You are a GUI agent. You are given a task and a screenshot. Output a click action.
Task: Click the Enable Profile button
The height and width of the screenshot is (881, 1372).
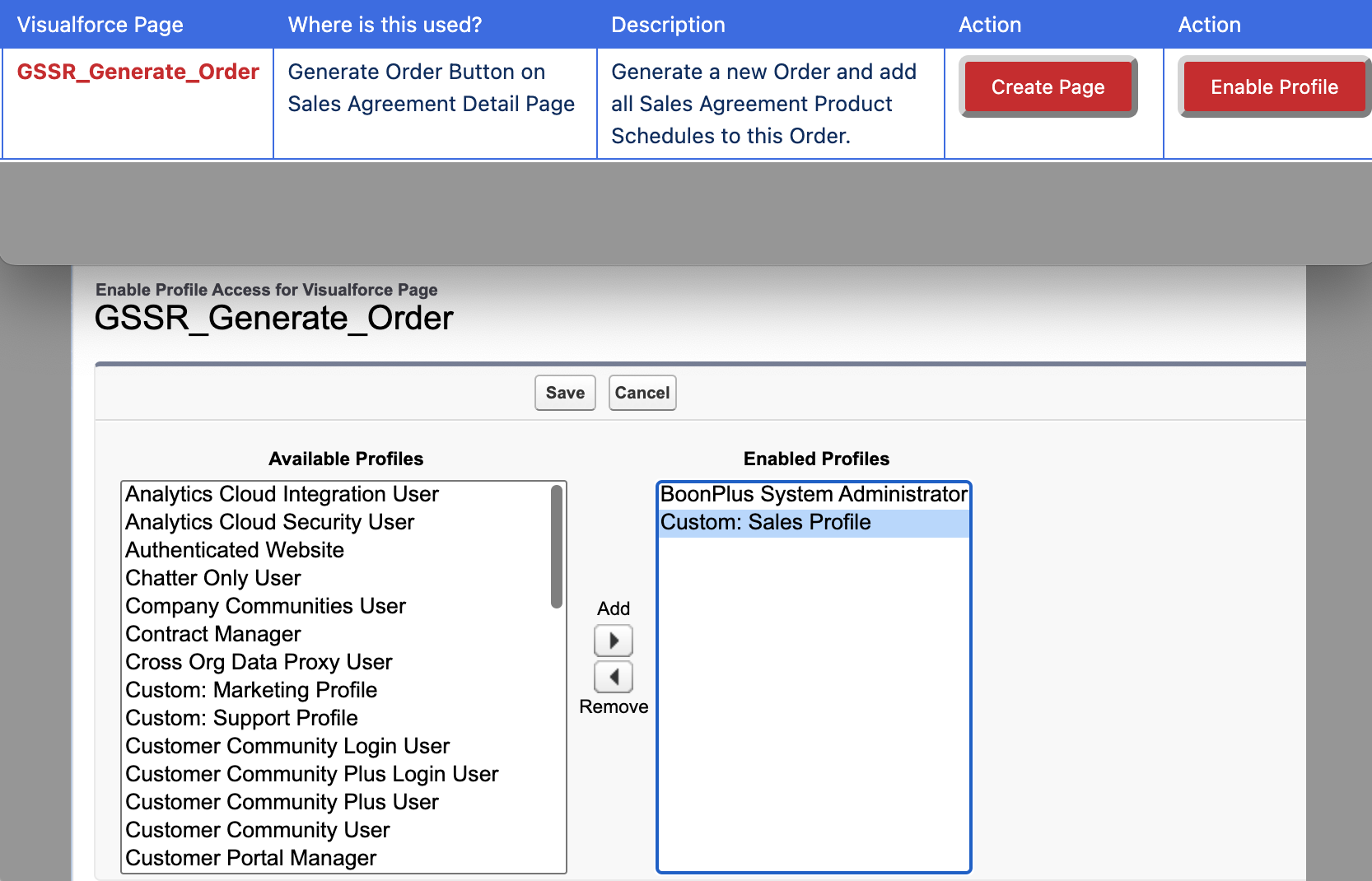[x=1273, y=86]
